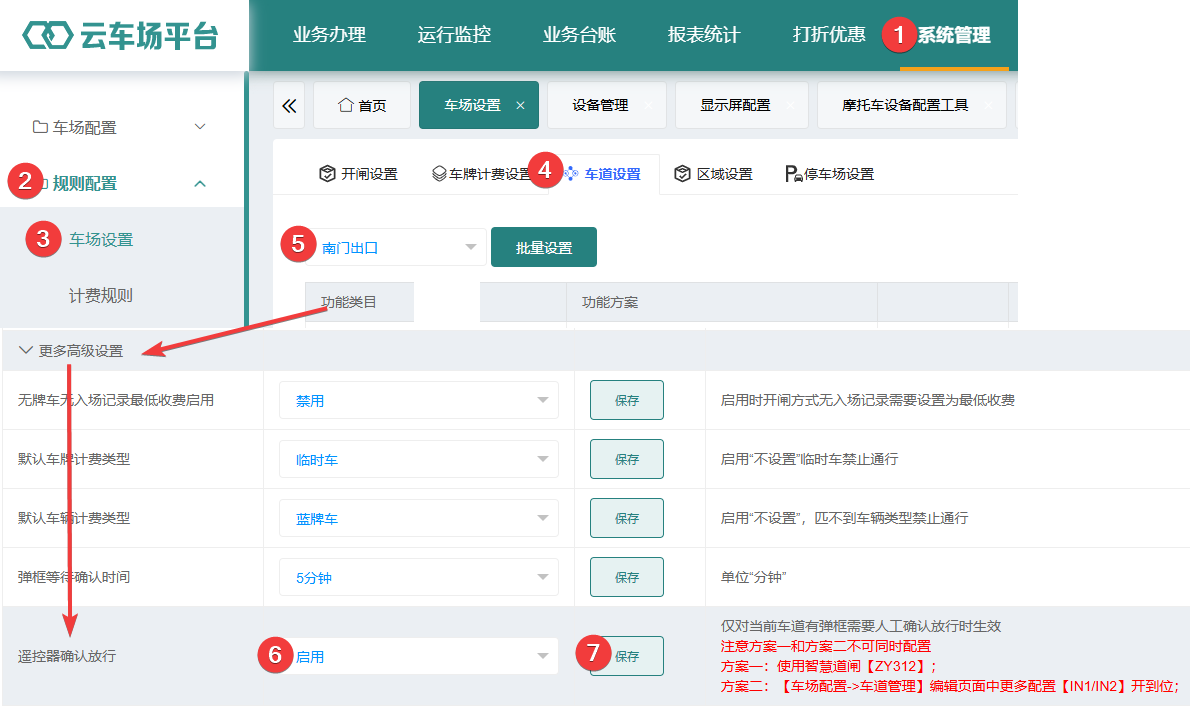
Task: Expand the 车场配置 sidebar chevron
Action: (200, 127)
